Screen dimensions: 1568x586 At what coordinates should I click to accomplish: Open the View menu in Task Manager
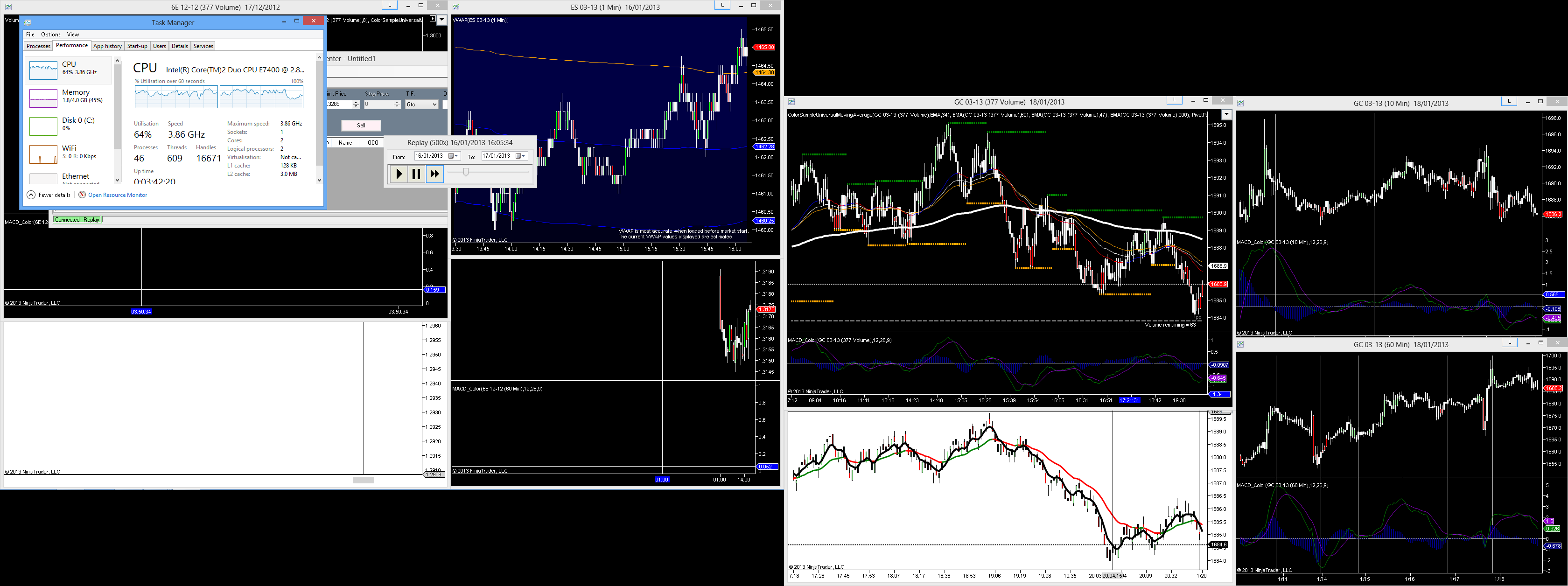(x=73, y=35)
